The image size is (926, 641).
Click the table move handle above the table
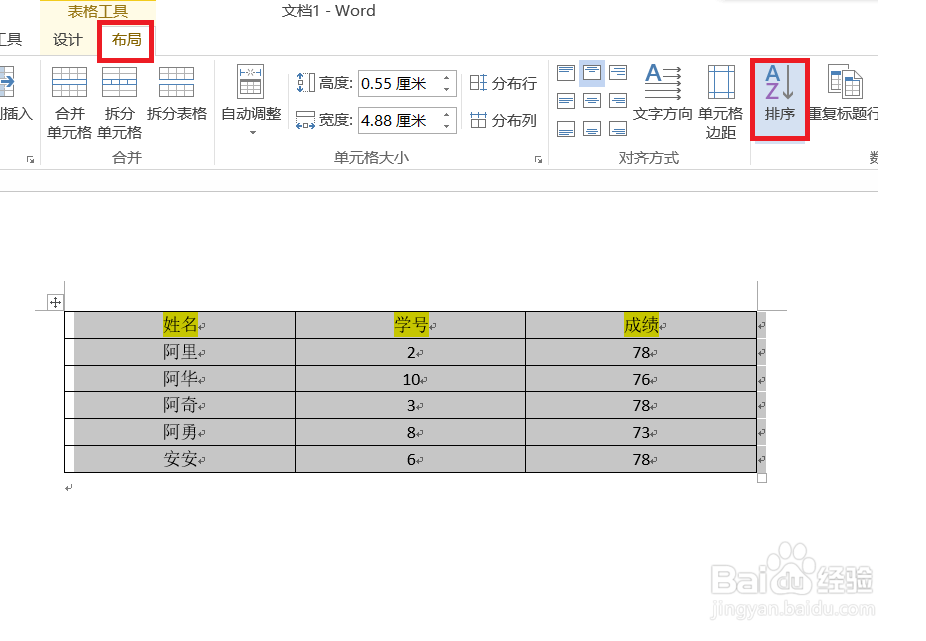point(55,301)
